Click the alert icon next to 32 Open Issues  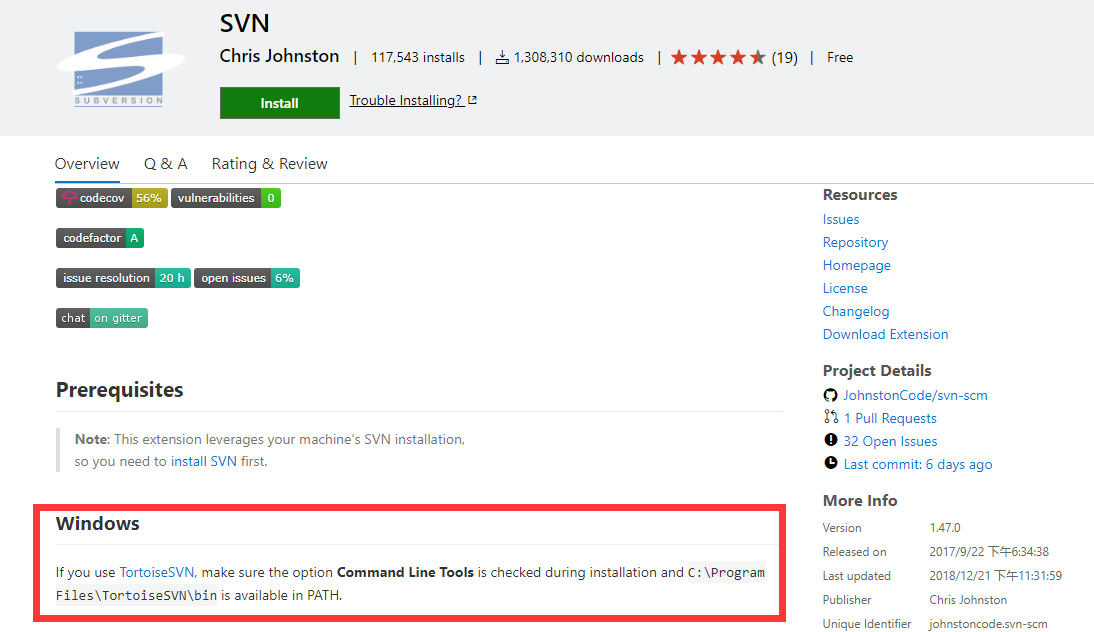click(831, 441)
